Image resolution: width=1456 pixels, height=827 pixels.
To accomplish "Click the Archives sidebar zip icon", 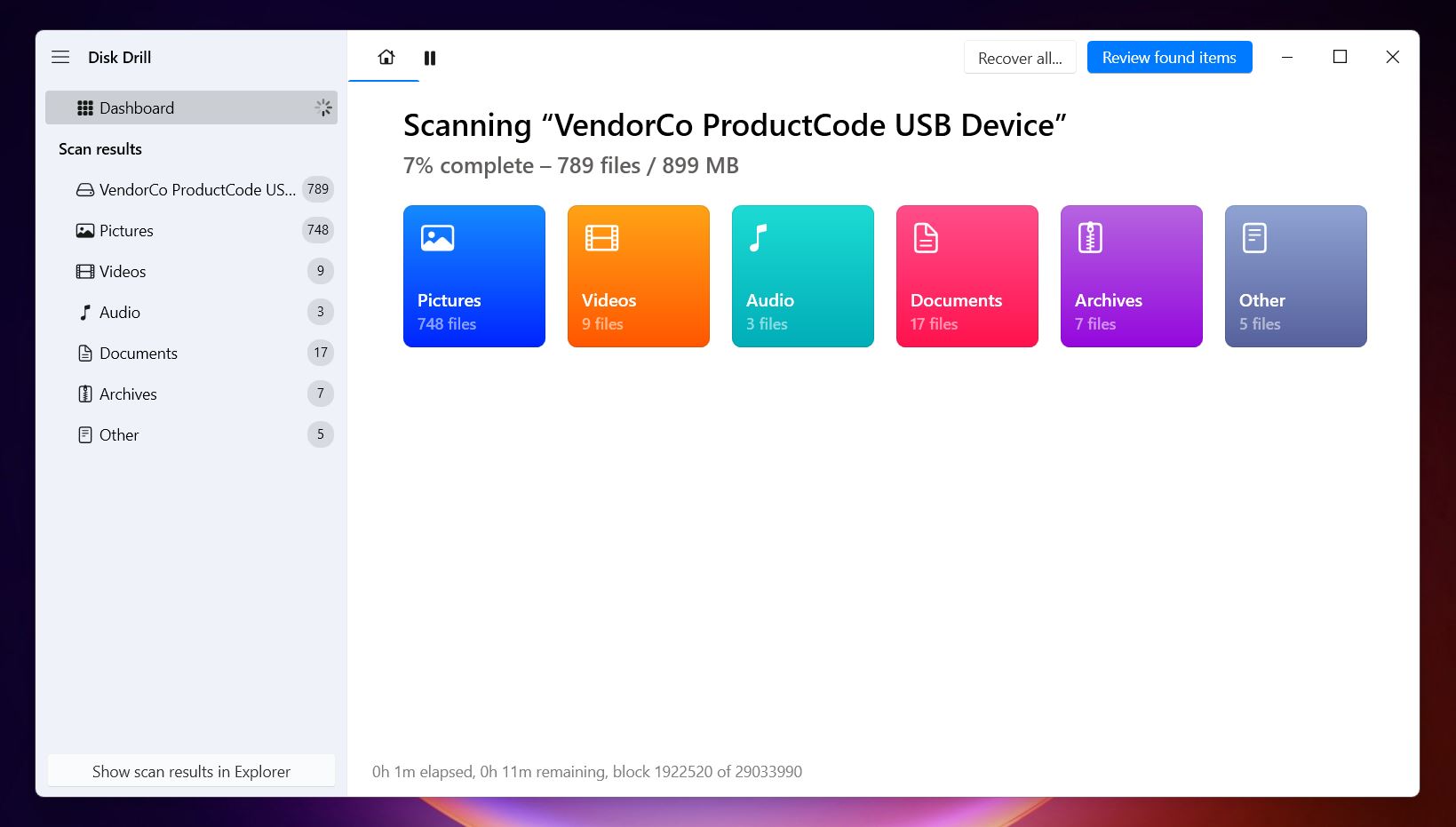I will click(85, 394).
